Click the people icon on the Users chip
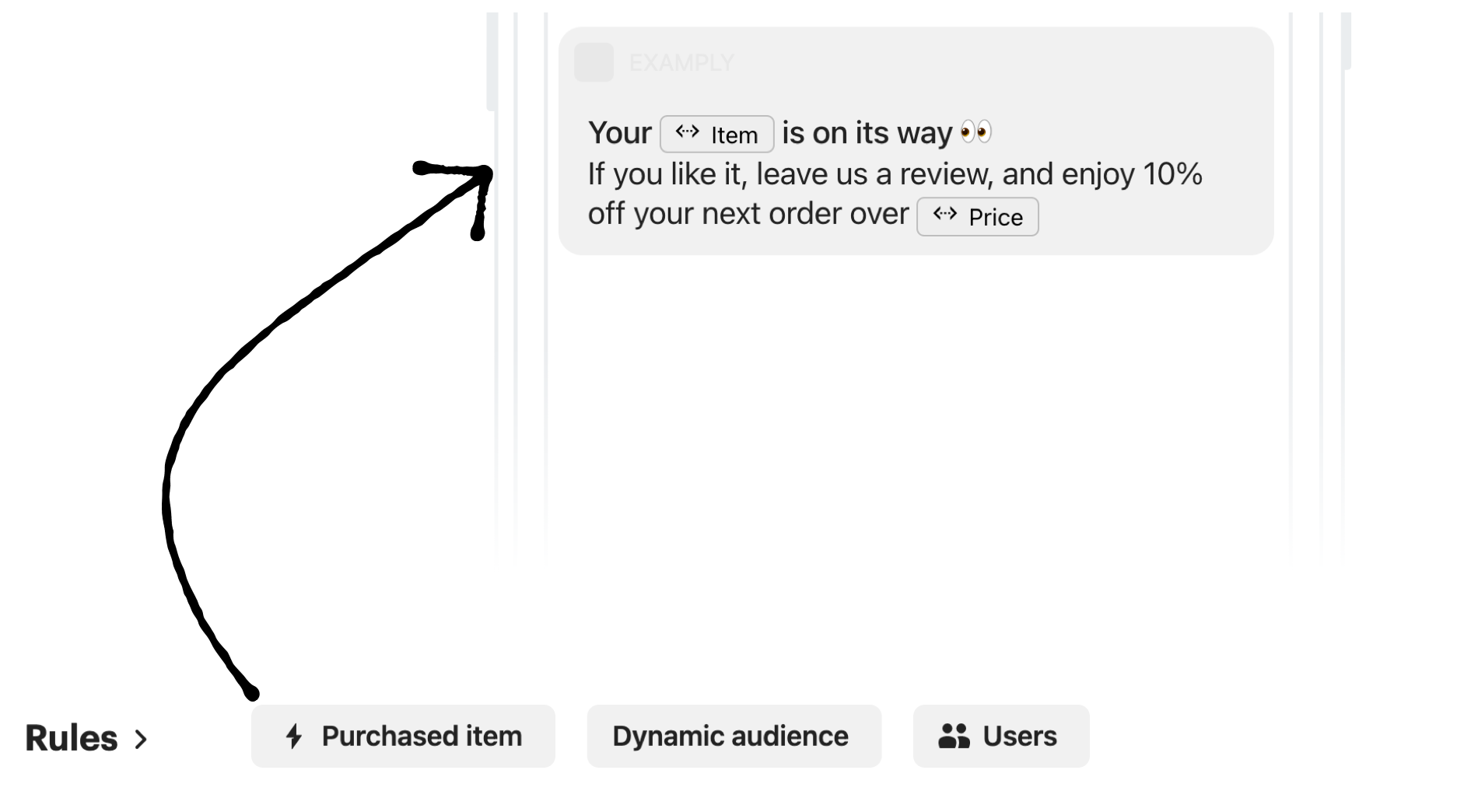1478x812 pixels. pyautogui.click(x=954, y=736)
